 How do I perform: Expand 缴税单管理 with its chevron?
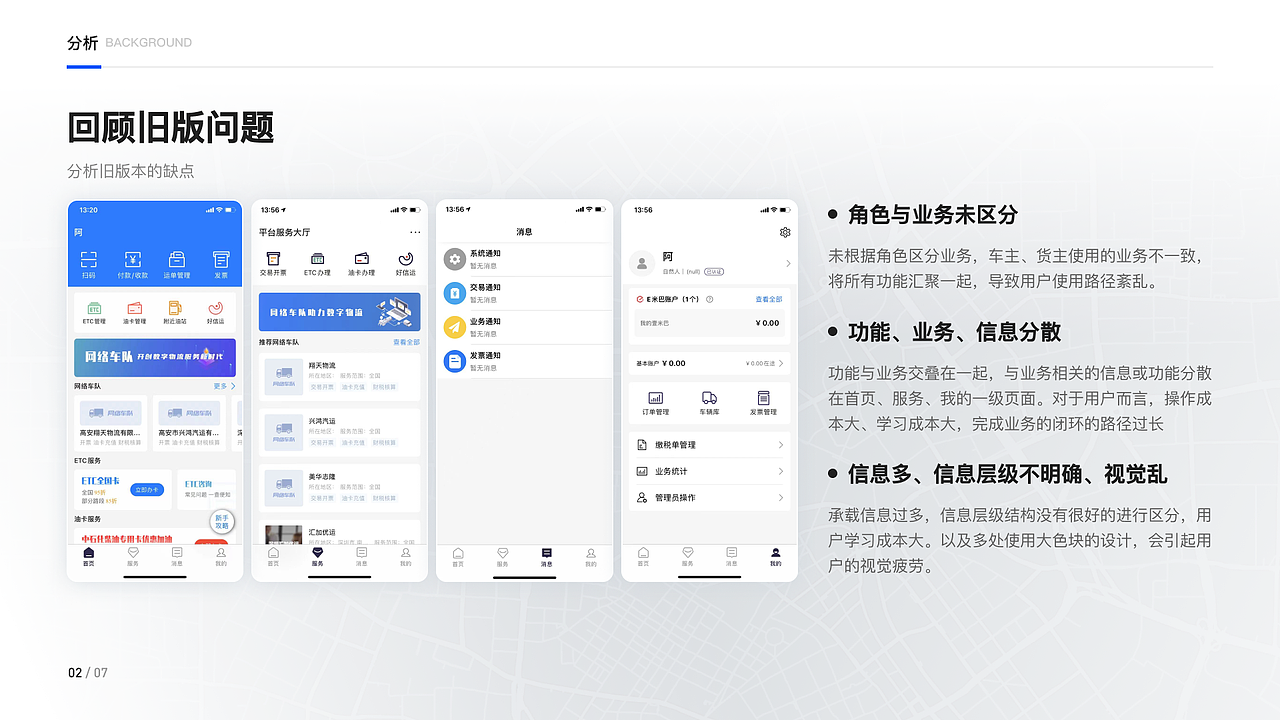(x=780, y=444)
